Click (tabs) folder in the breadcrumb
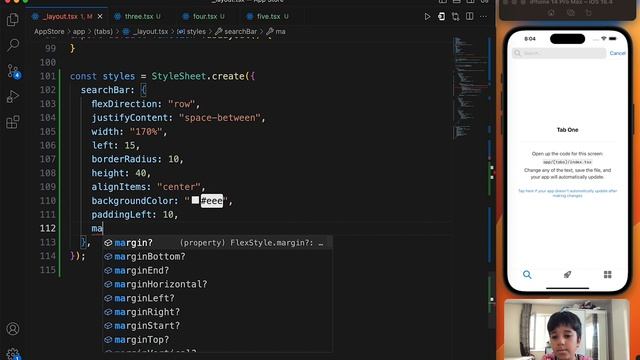 pos(103,31)
